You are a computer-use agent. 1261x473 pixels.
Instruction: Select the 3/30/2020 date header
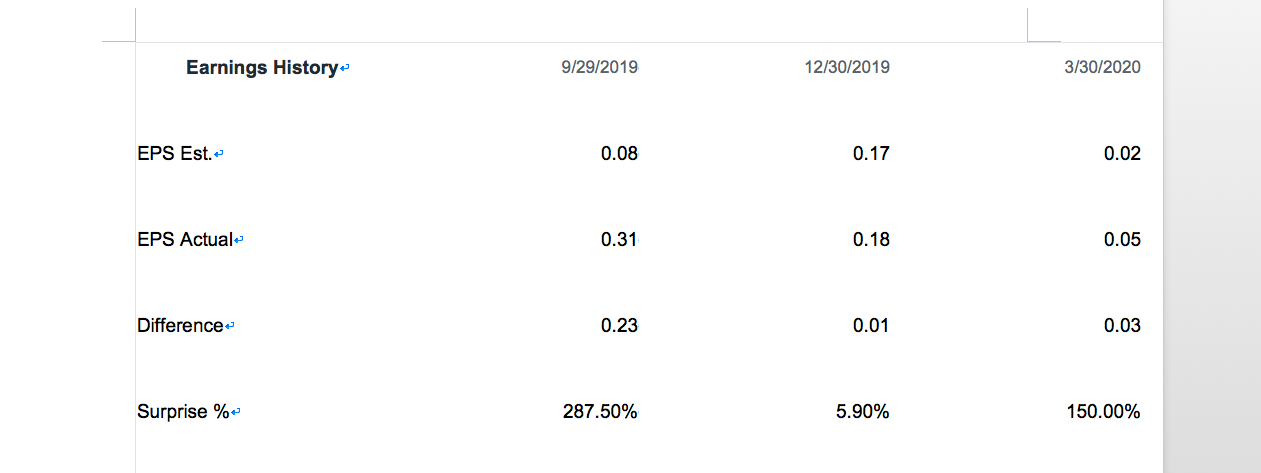point(1102,68)
